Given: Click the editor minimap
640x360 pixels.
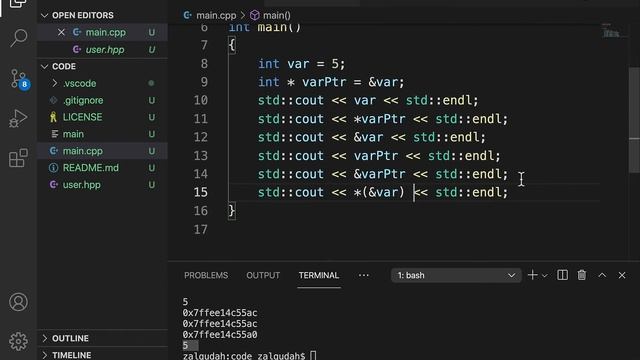Looking at the screenshot, I should (x=611, y=31).
